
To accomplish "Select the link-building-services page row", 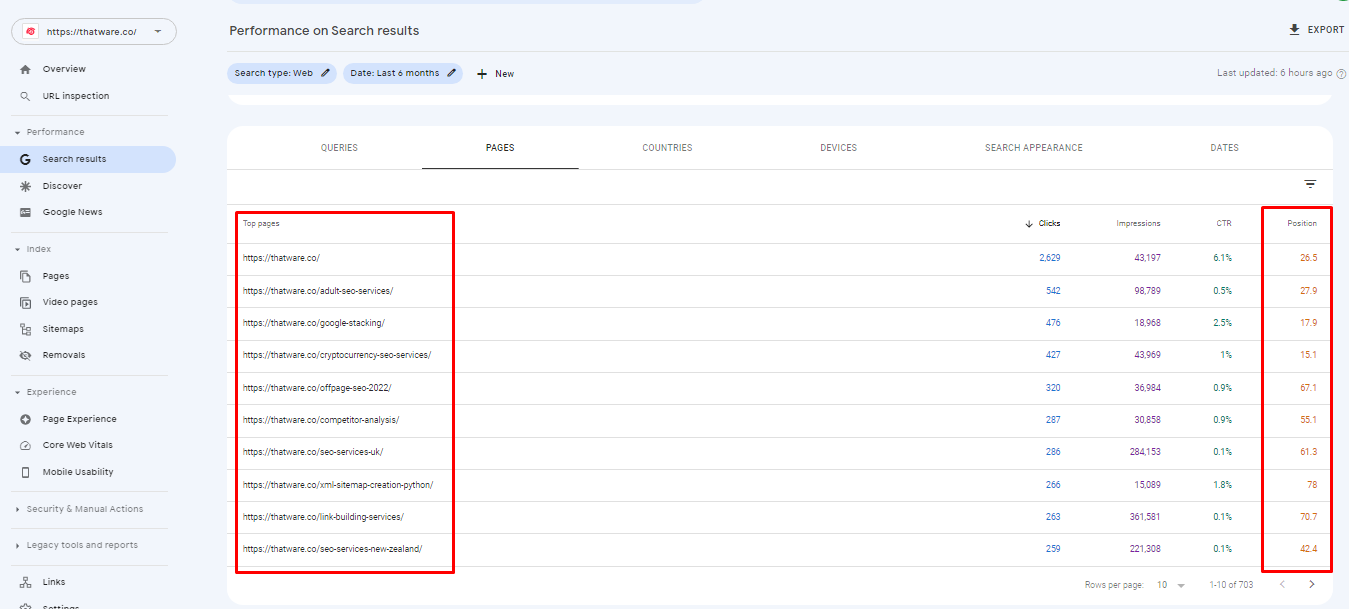I will pyautogui.click(x=780, y=517).
